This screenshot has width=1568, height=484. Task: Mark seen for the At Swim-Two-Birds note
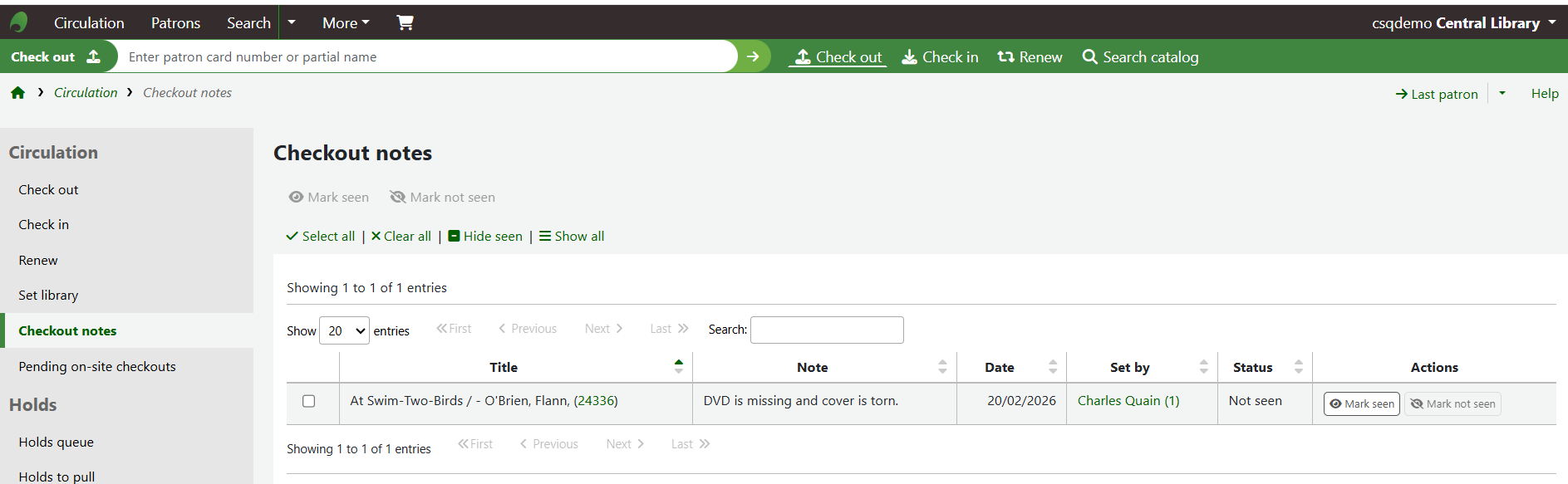coord(1361,403)
